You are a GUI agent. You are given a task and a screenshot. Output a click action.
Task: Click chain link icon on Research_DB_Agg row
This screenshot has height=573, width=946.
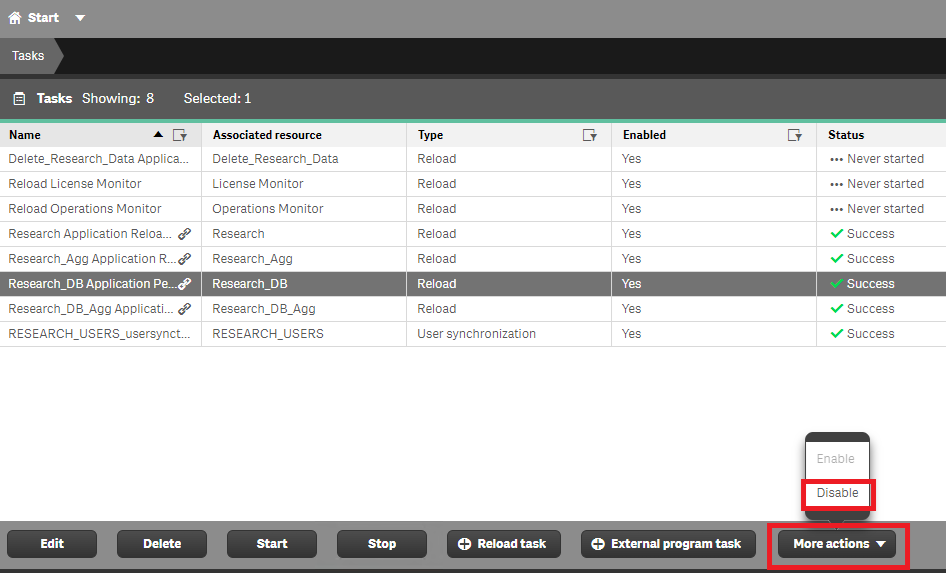coord(185,309)
